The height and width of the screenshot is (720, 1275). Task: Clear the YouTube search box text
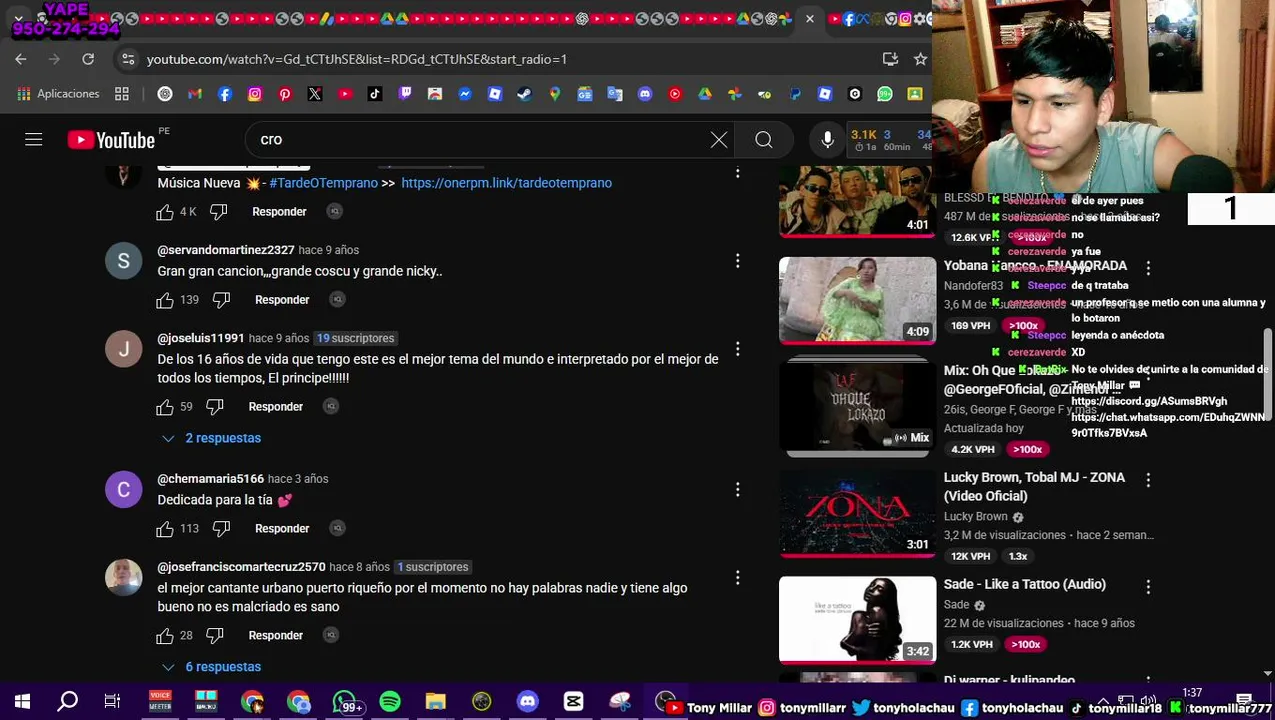pyautogui.click(x=718, y=140)
